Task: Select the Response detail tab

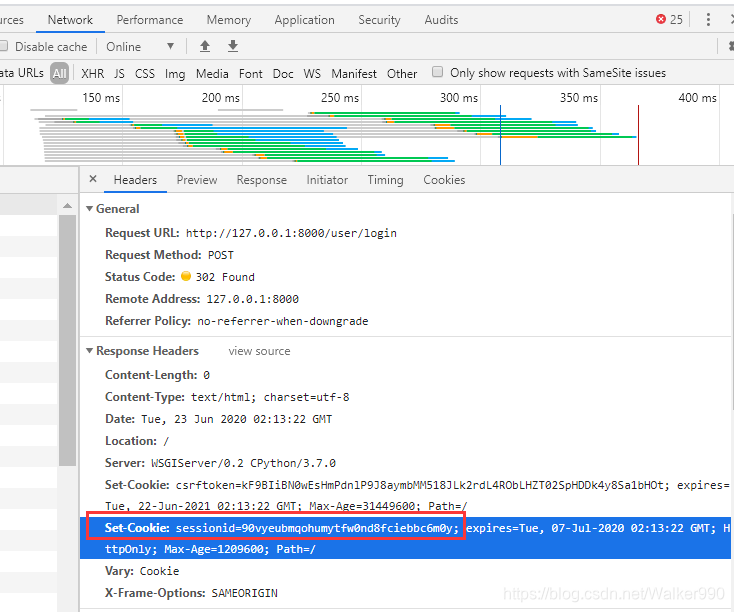Action: point(262,180)
